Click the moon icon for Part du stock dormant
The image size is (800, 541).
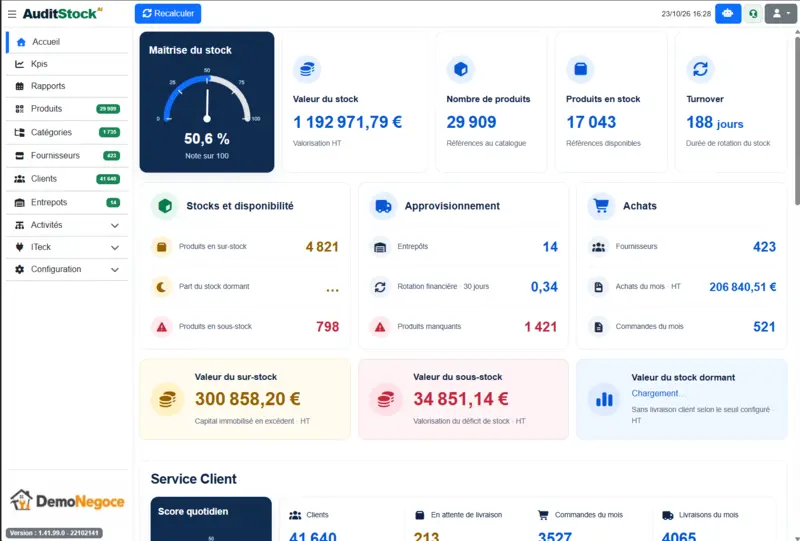(162, 287)
